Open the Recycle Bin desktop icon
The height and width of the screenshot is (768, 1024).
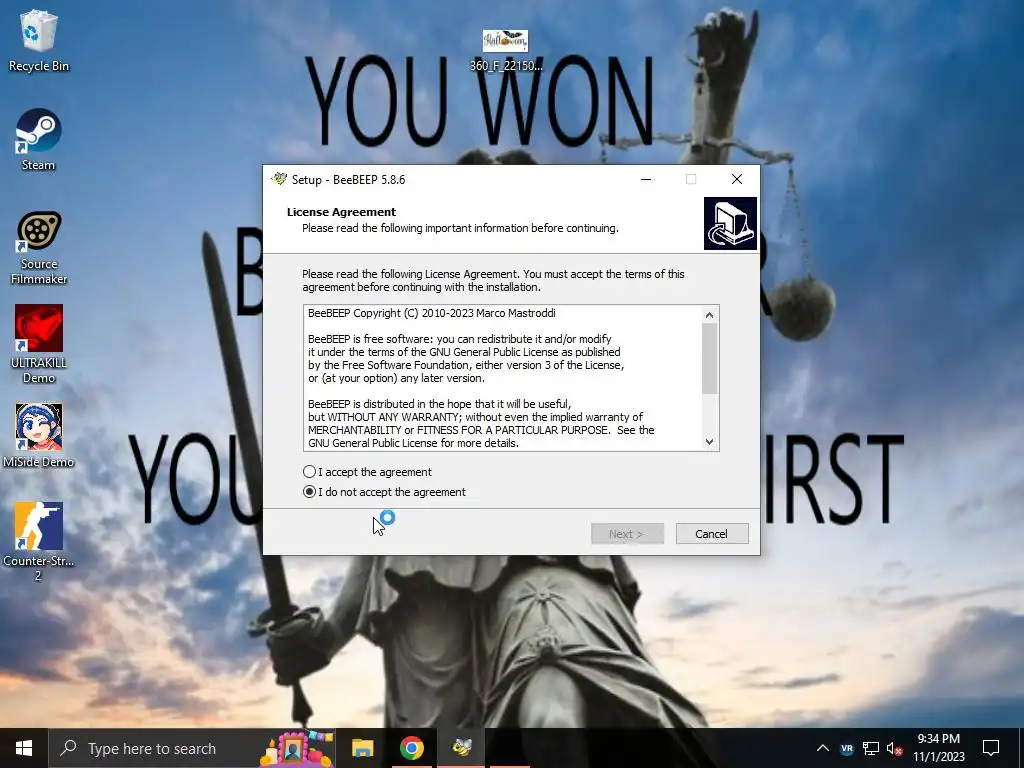coord(39,40)
